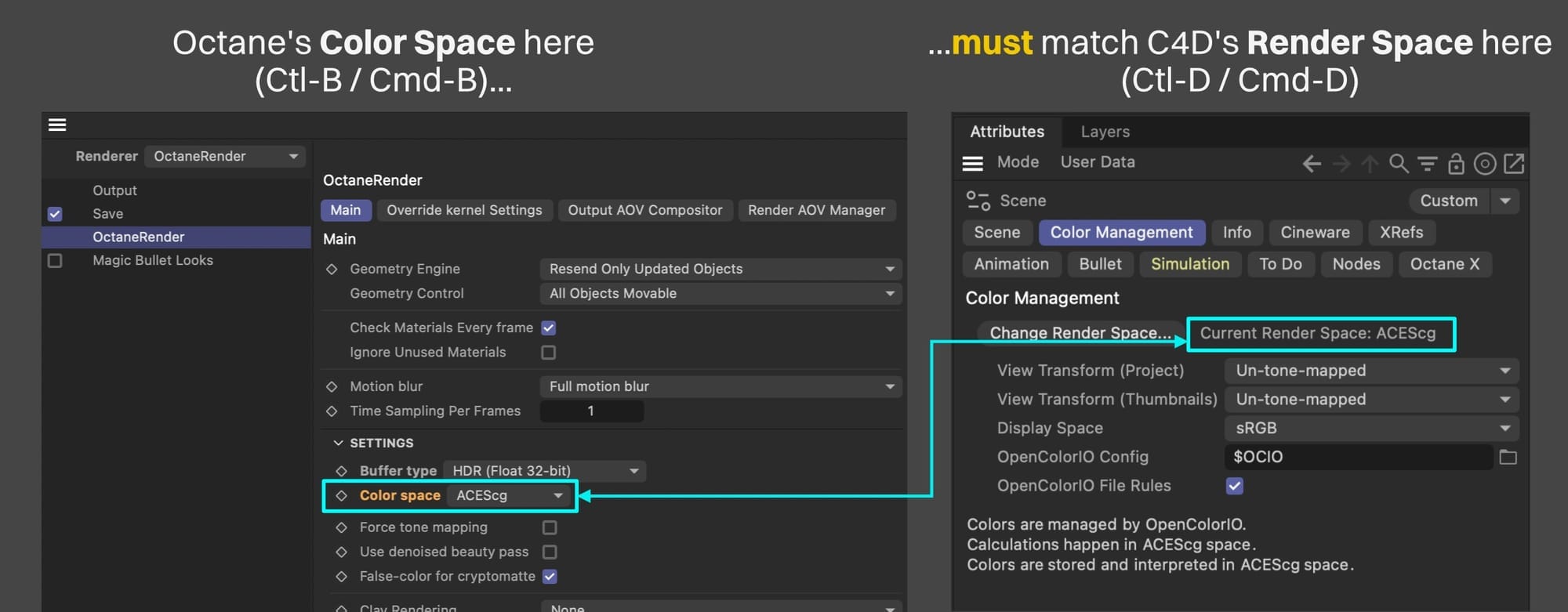Viewport: 1568px width, 612px height.
Task: Open the Bullet tab
Action: (x=1100, y=264)
